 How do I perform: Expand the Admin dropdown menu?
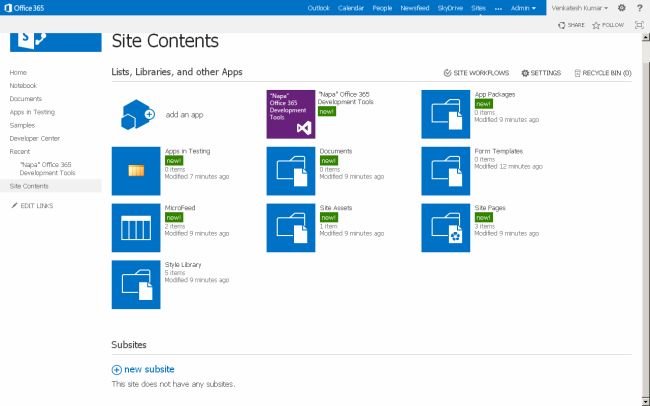point(523,8)
